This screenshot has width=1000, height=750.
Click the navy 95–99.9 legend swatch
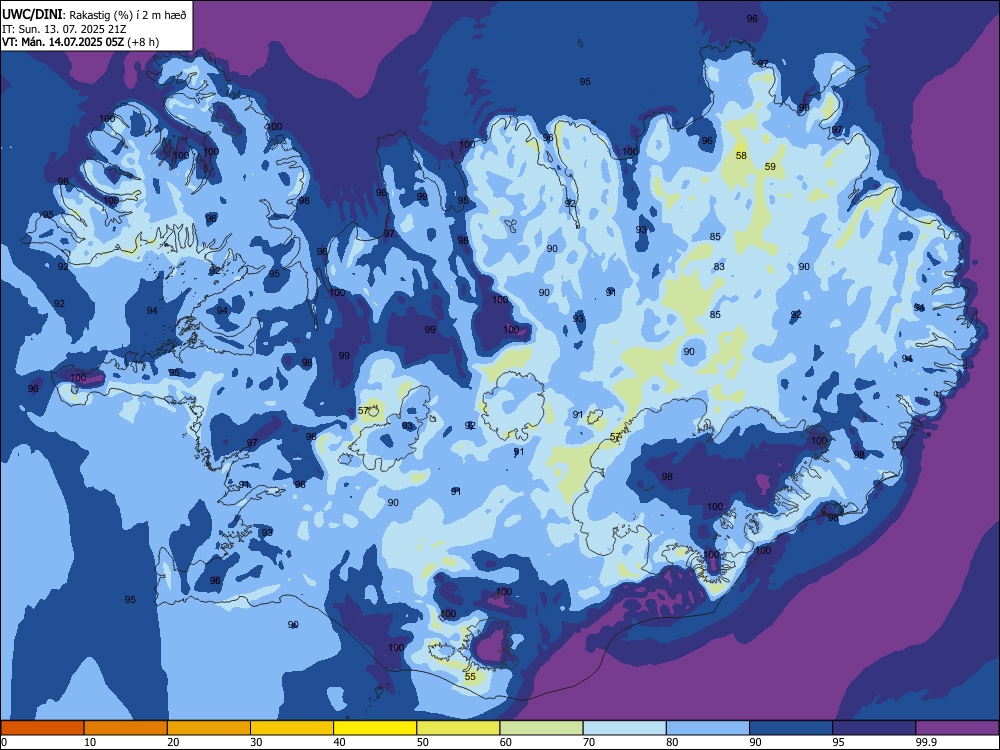874,728
